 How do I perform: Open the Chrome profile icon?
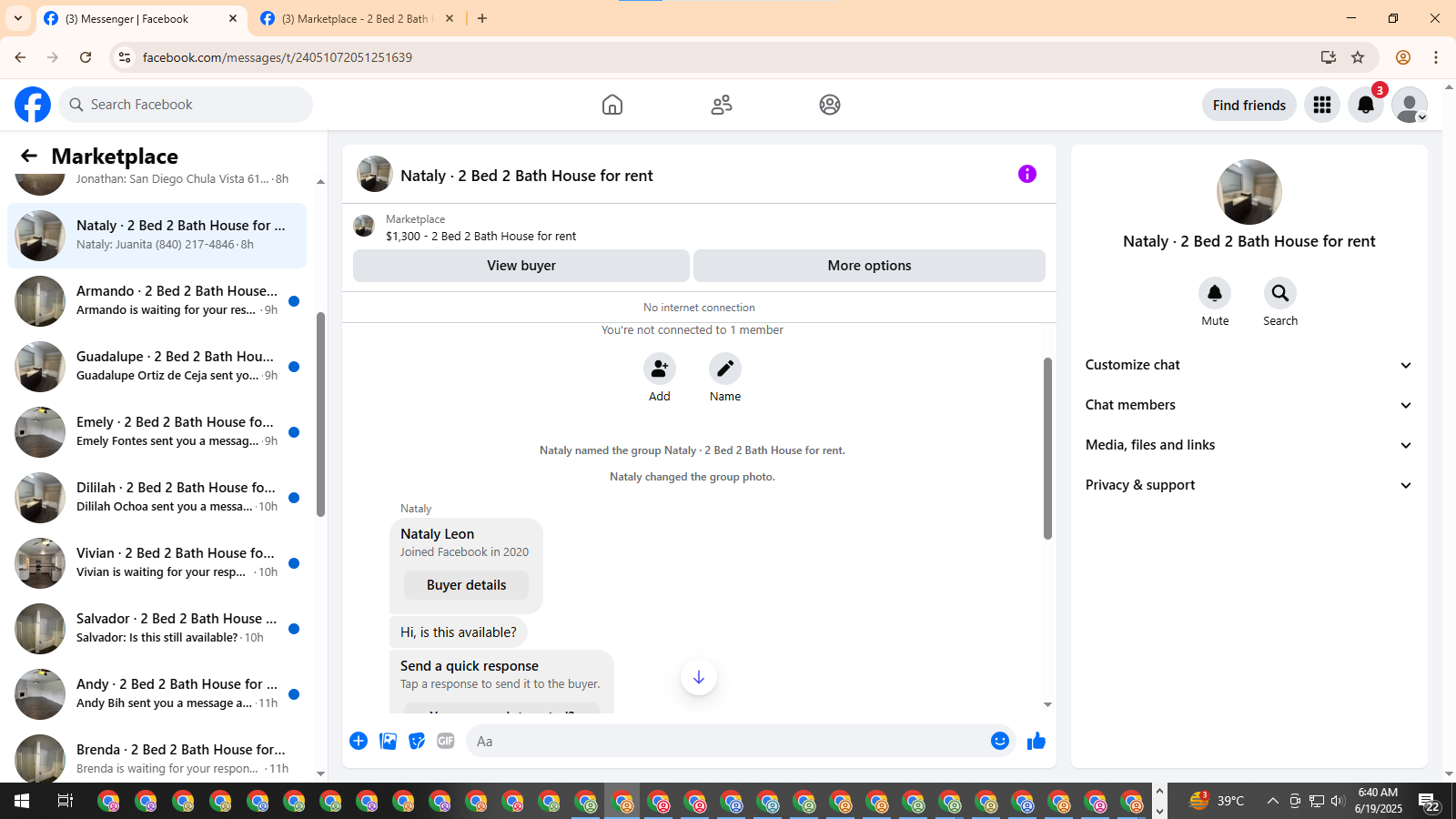[x=1403, y=57]
